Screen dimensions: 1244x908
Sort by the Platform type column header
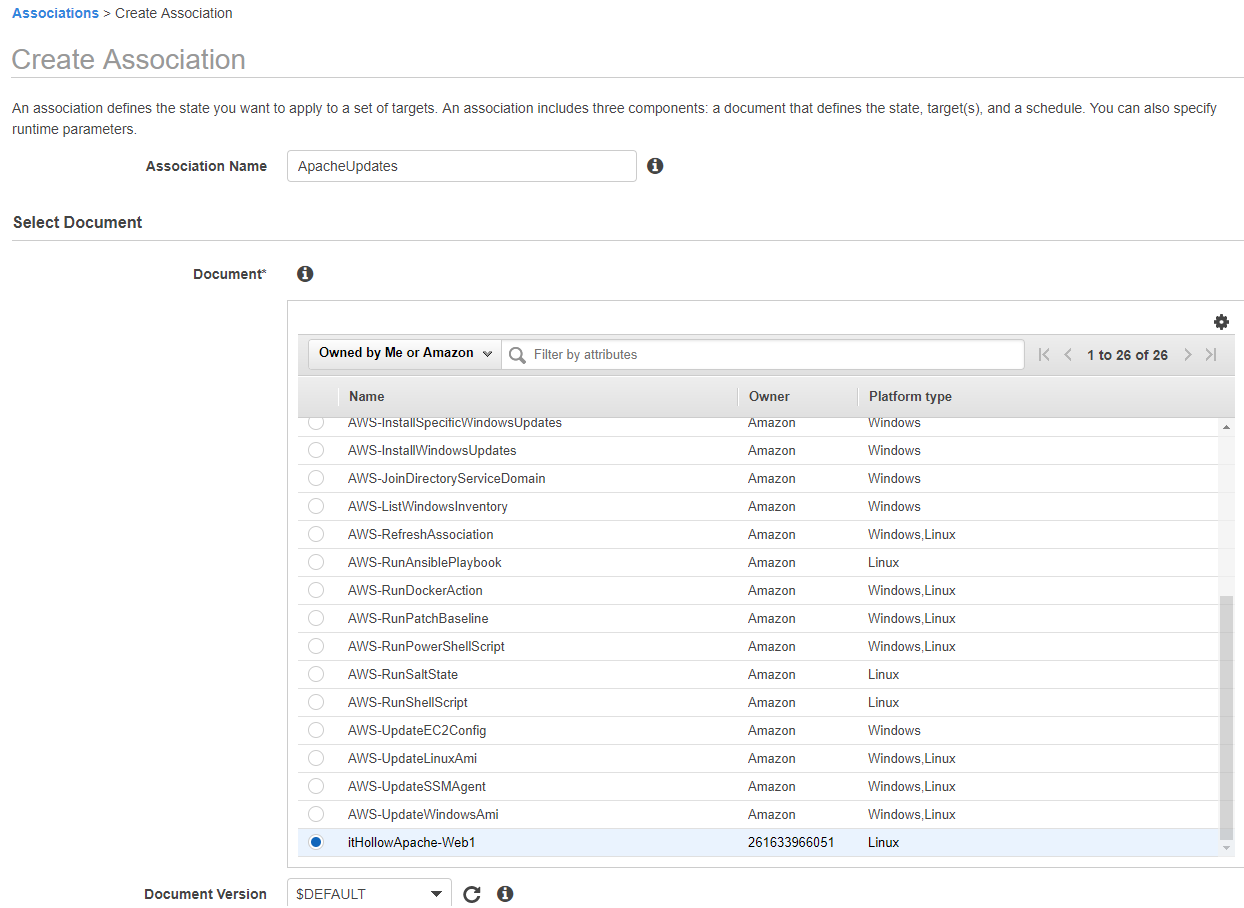pos(910,397)
